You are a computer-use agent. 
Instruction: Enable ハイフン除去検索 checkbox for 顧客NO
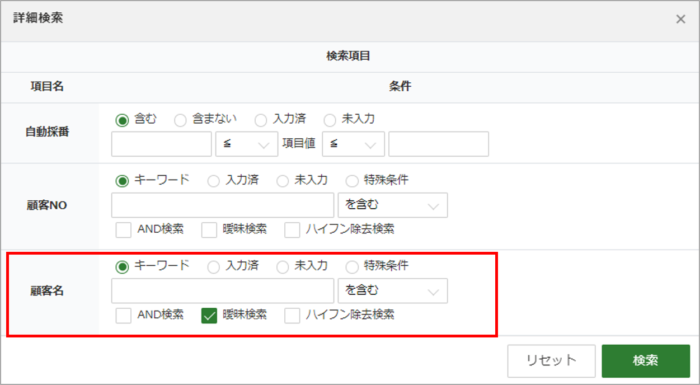pos(292,230)
